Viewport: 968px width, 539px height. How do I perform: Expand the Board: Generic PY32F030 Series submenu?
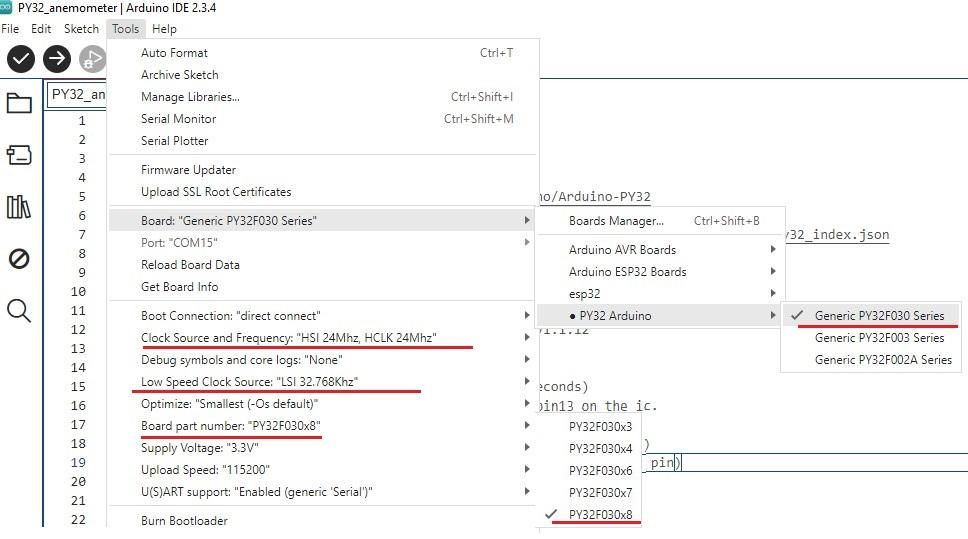click(x=323, y=220)
